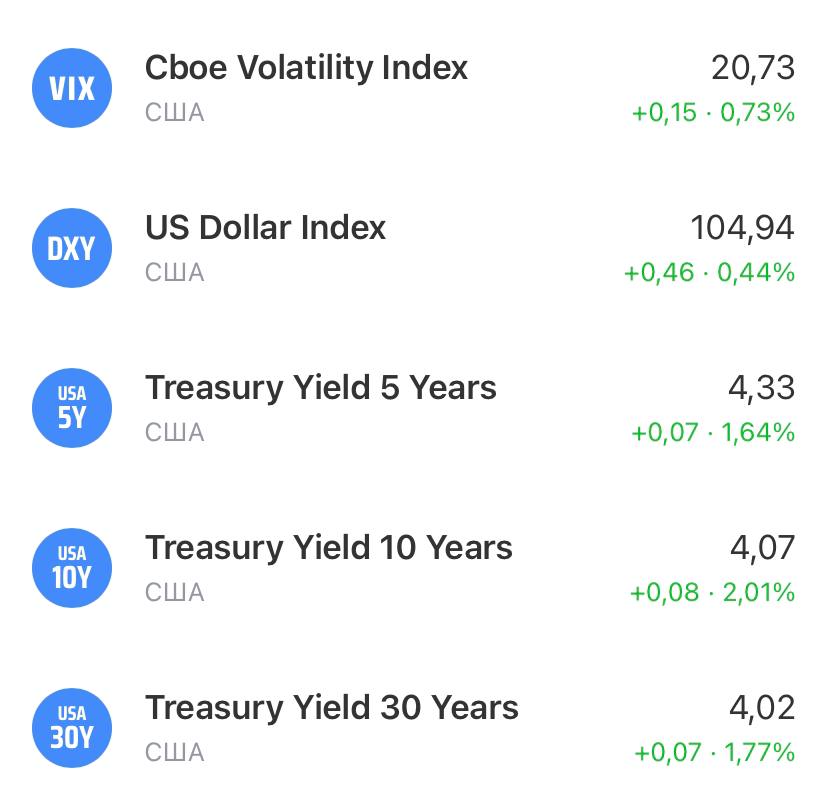Open Cboe Volatility Index details
Image resolution: width=828 pixels, height=808 pixels.
click(x=306, y=68)
